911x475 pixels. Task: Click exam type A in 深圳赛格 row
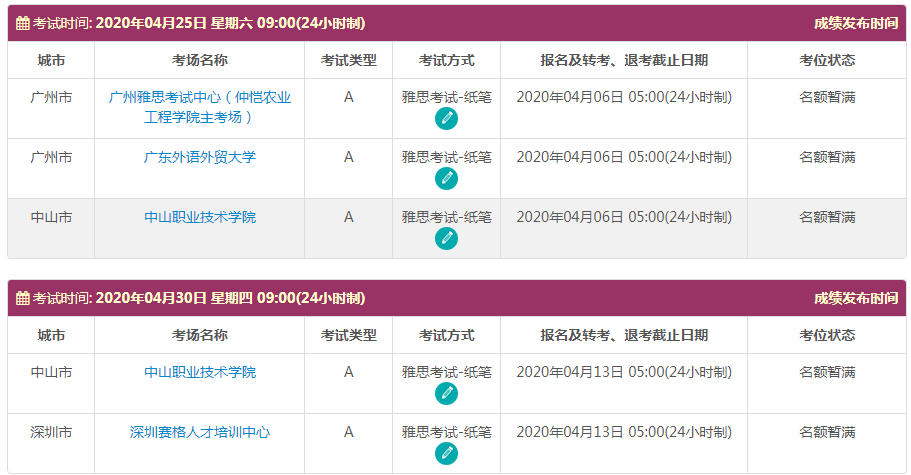pos(349,432)
